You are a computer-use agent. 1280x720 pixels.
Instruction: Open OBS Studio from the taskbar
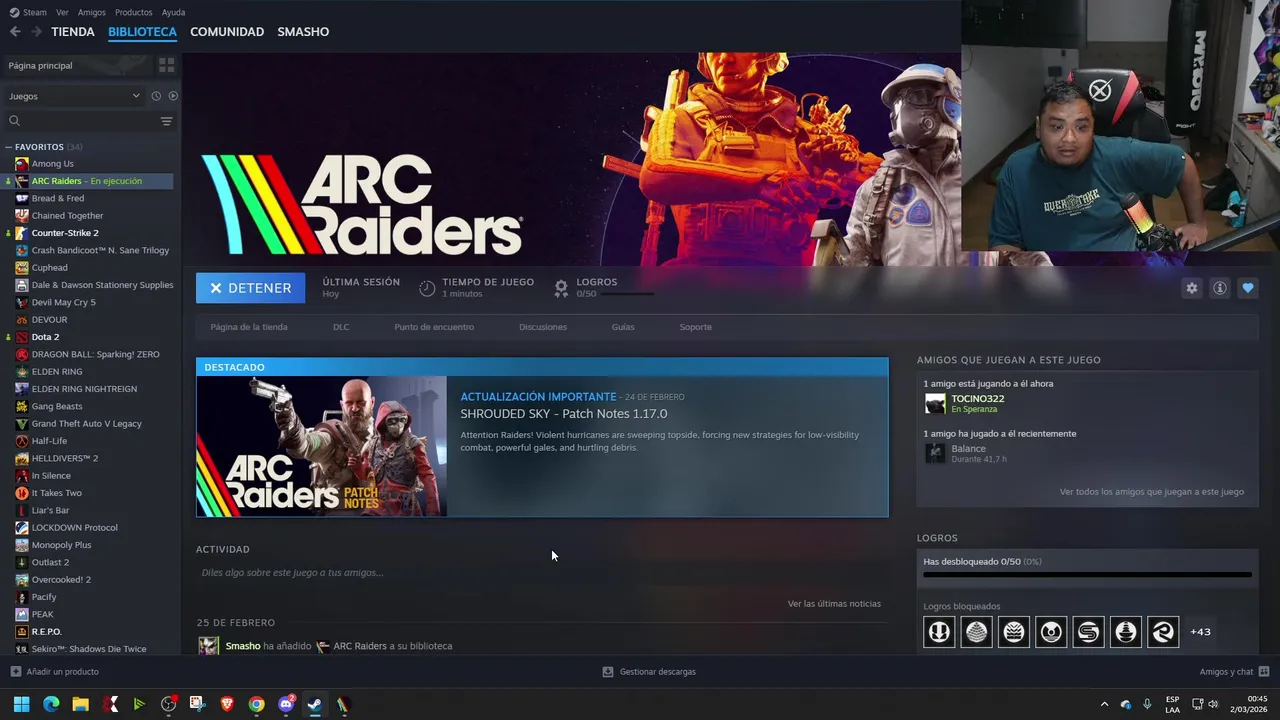pos(168,704)
